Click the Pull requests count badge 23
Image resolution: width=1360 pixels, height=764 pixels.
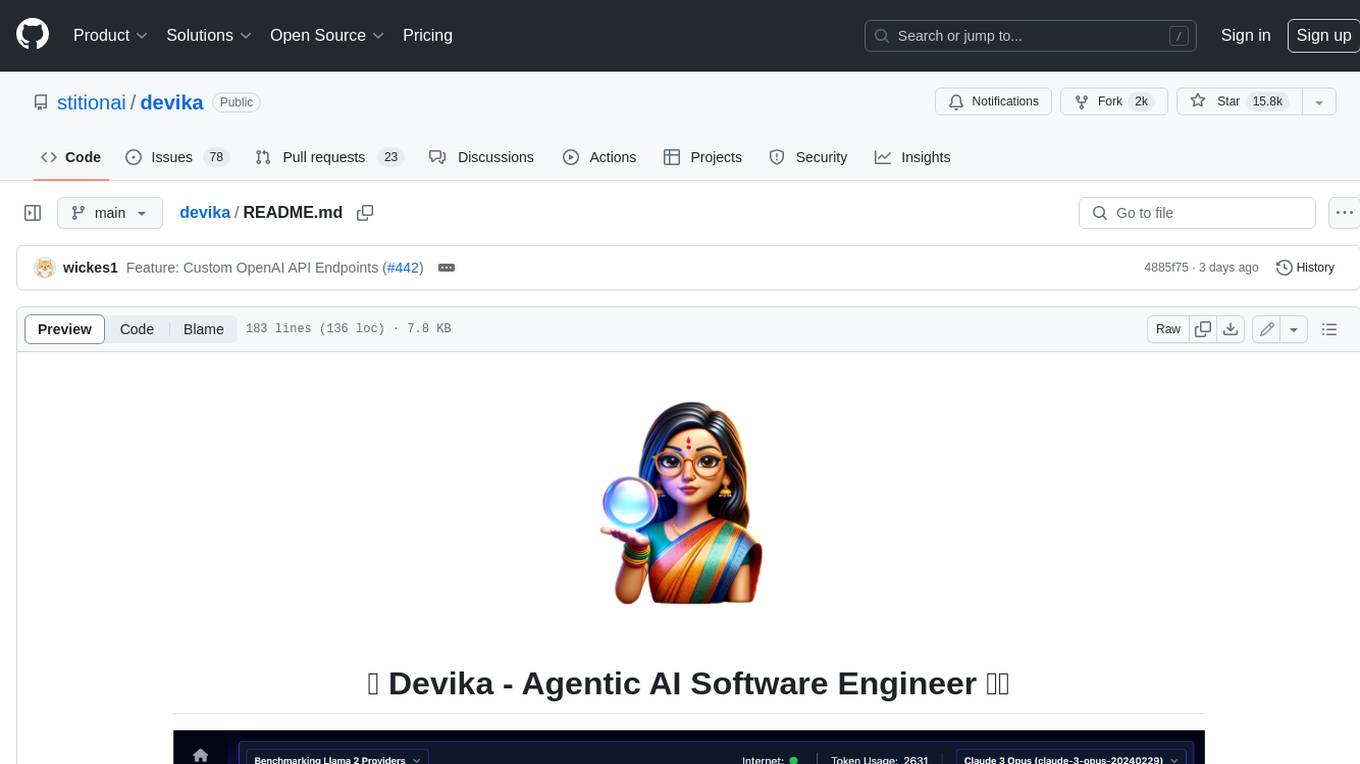391,157
